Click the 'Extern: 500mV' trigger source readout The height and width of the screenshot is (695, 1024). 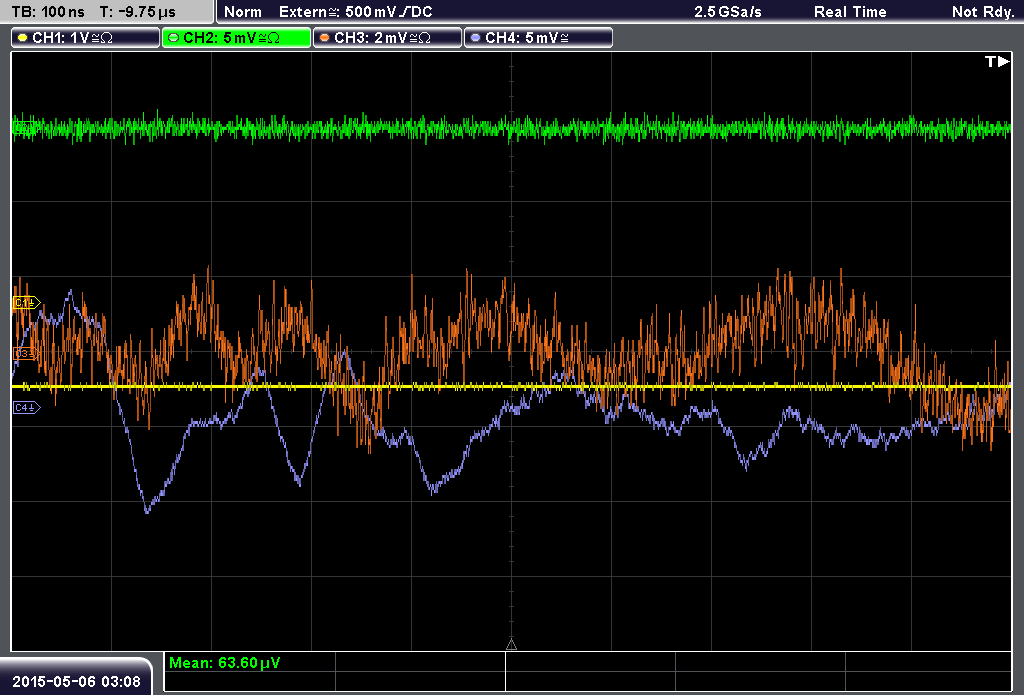[x=356, y=12]
